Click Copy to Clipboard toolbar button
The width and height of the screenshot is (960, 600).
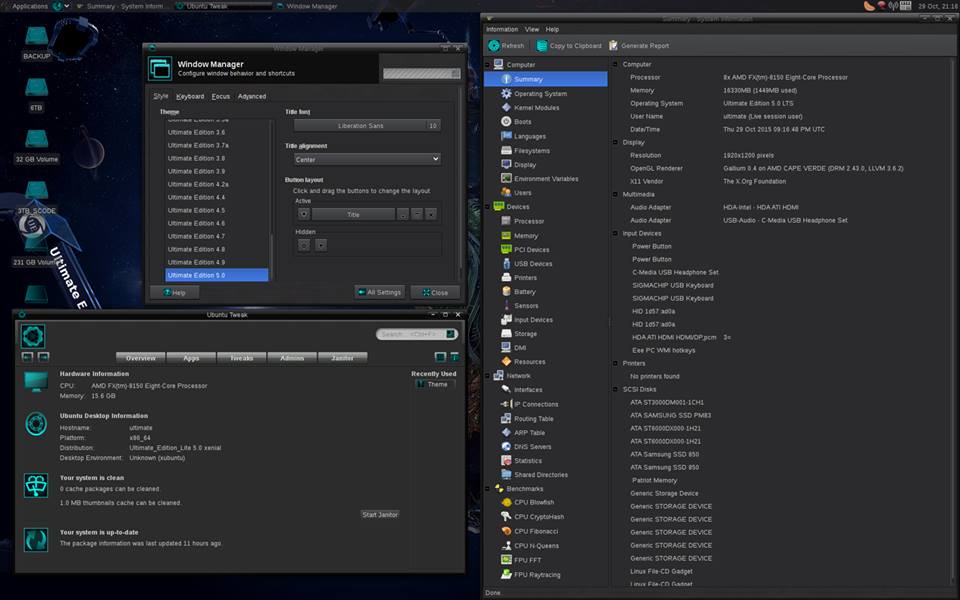pos(569,45)
